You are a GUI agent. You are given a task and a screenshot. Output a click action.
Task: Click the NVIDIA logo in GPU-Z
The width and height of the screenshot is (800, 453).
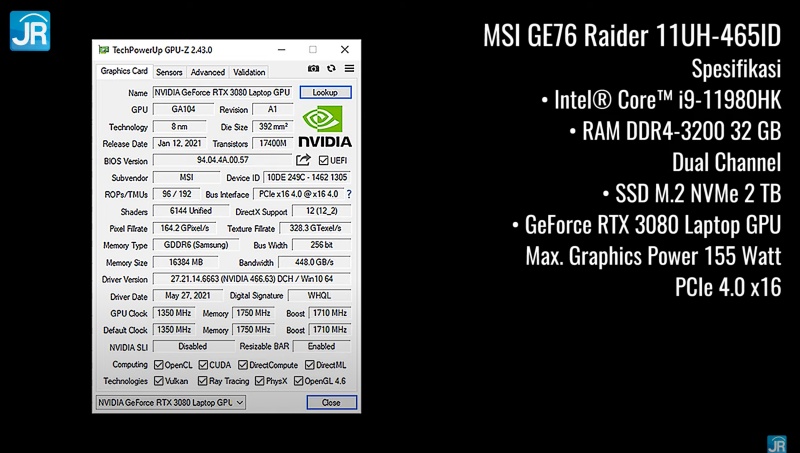325,126
